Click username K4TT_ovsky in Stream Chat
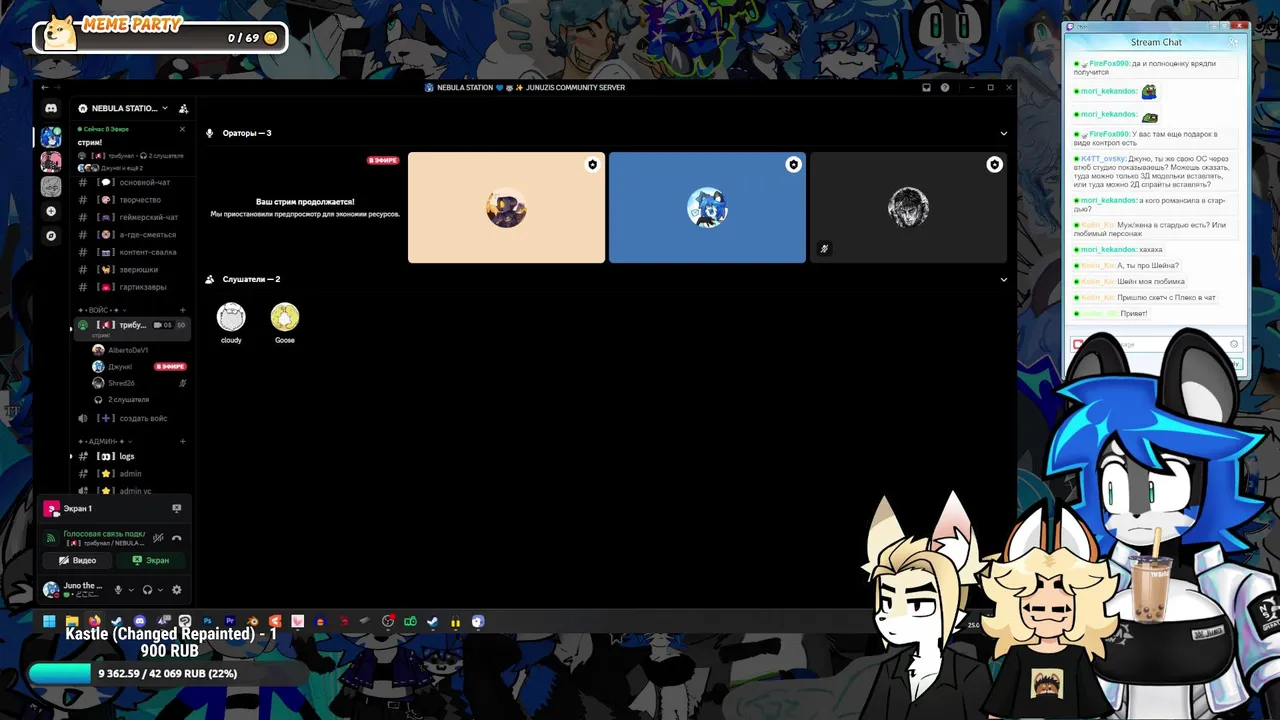Screen dimensions: 1280x720 pyautogui.click(x=1103, y=158)
